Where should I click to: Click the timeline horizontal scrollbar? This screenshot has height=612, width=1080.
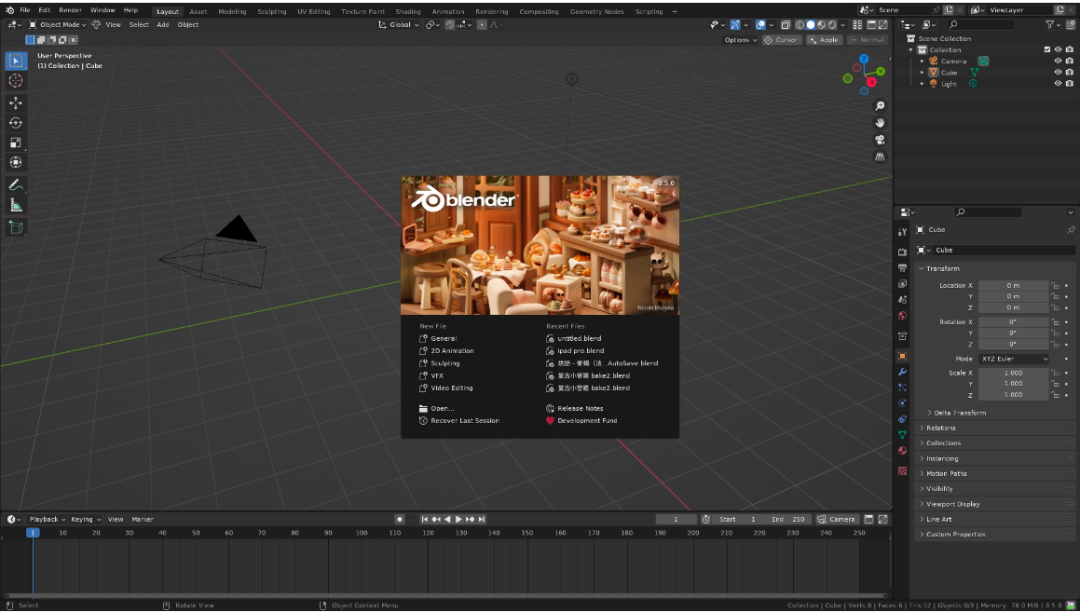pos(446,595)
